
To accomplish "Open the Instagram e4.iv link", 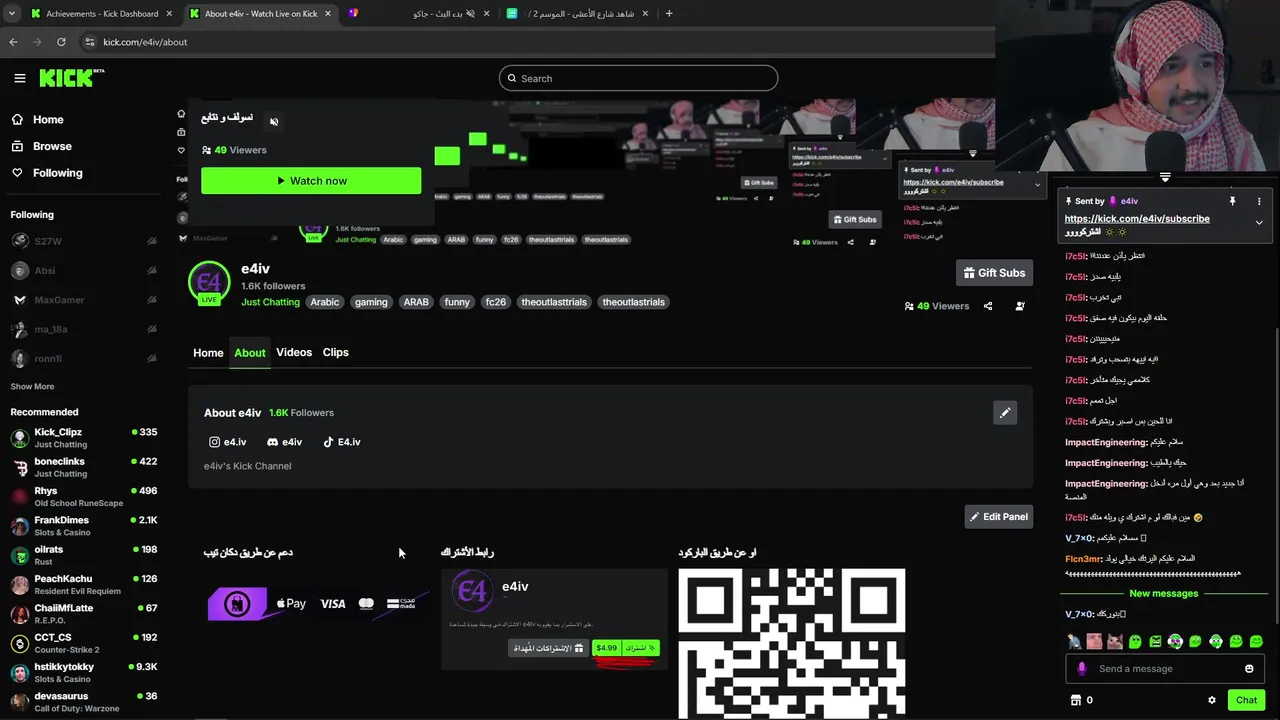I will [228, 442].
